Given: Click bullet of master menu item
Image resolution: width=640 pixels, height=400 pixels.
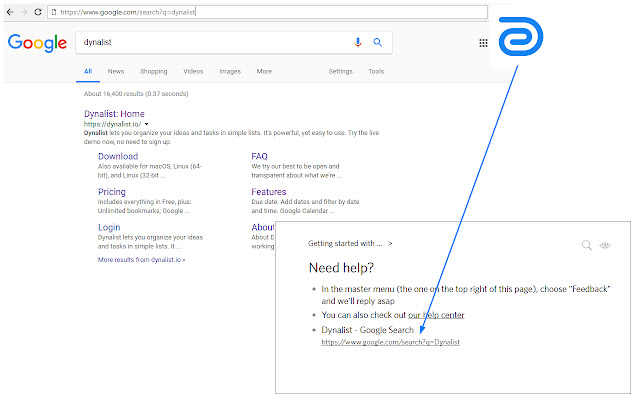Looking at the screenshot, I should point(314,289).
